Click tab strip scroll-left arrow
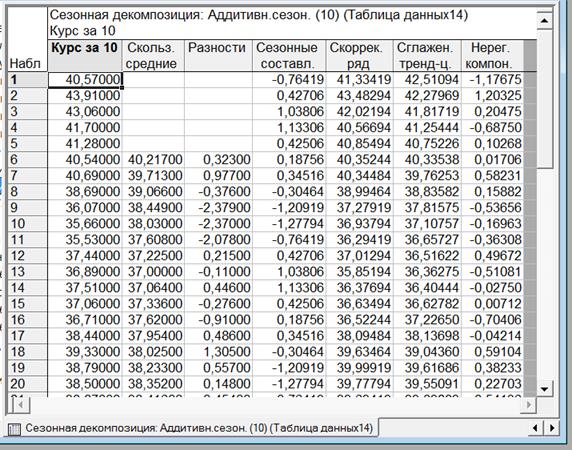This screenshot has width=572, height=450. [535, 427]
